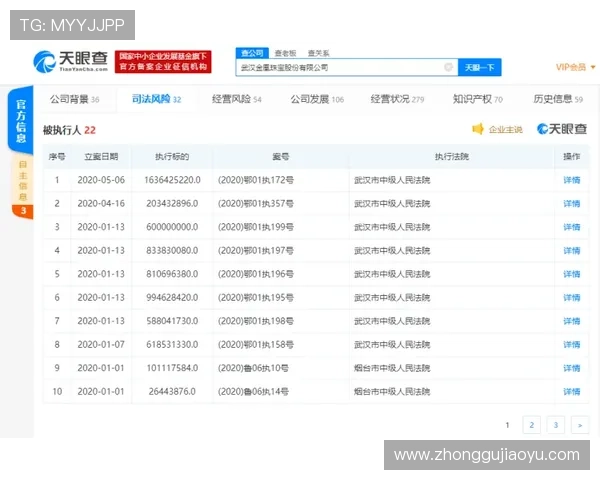Go to page 3 of results
The width and height of the screenshot is (600, 480).
556,425
